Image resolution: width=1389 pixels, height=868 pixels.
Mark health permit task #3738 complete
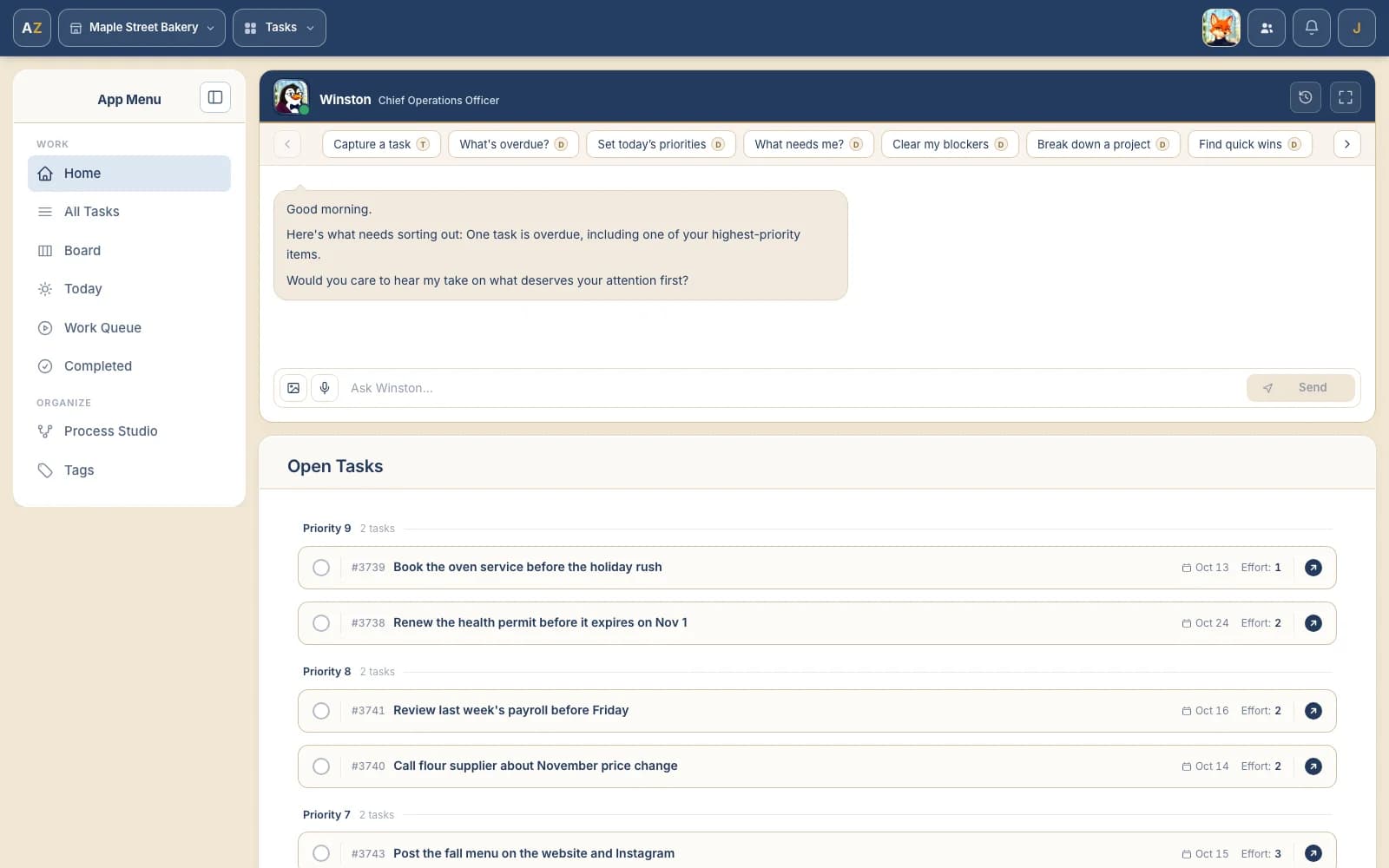[x=321, y=623]
